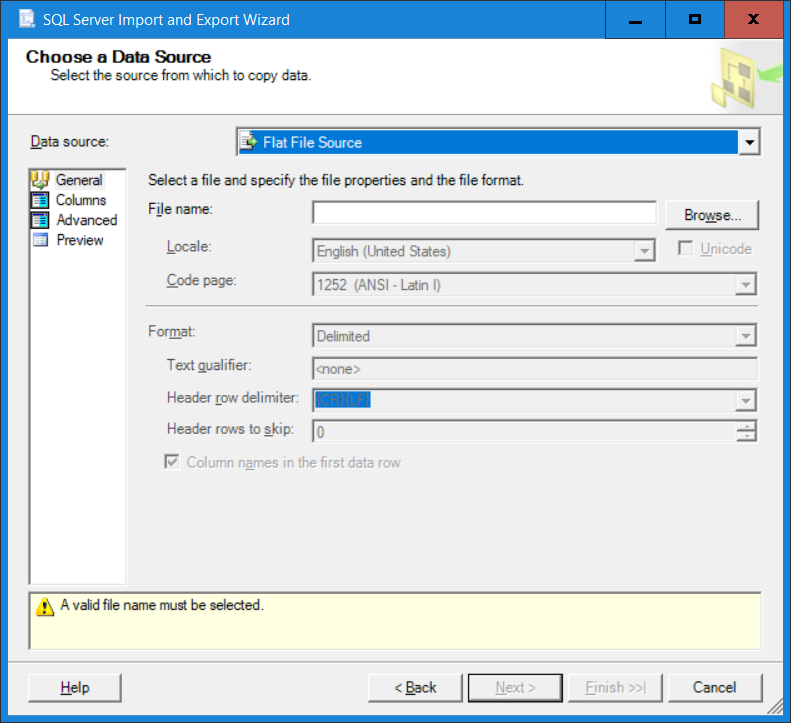Cancel the wizard
791x723 pixels.
click(715, 687)
